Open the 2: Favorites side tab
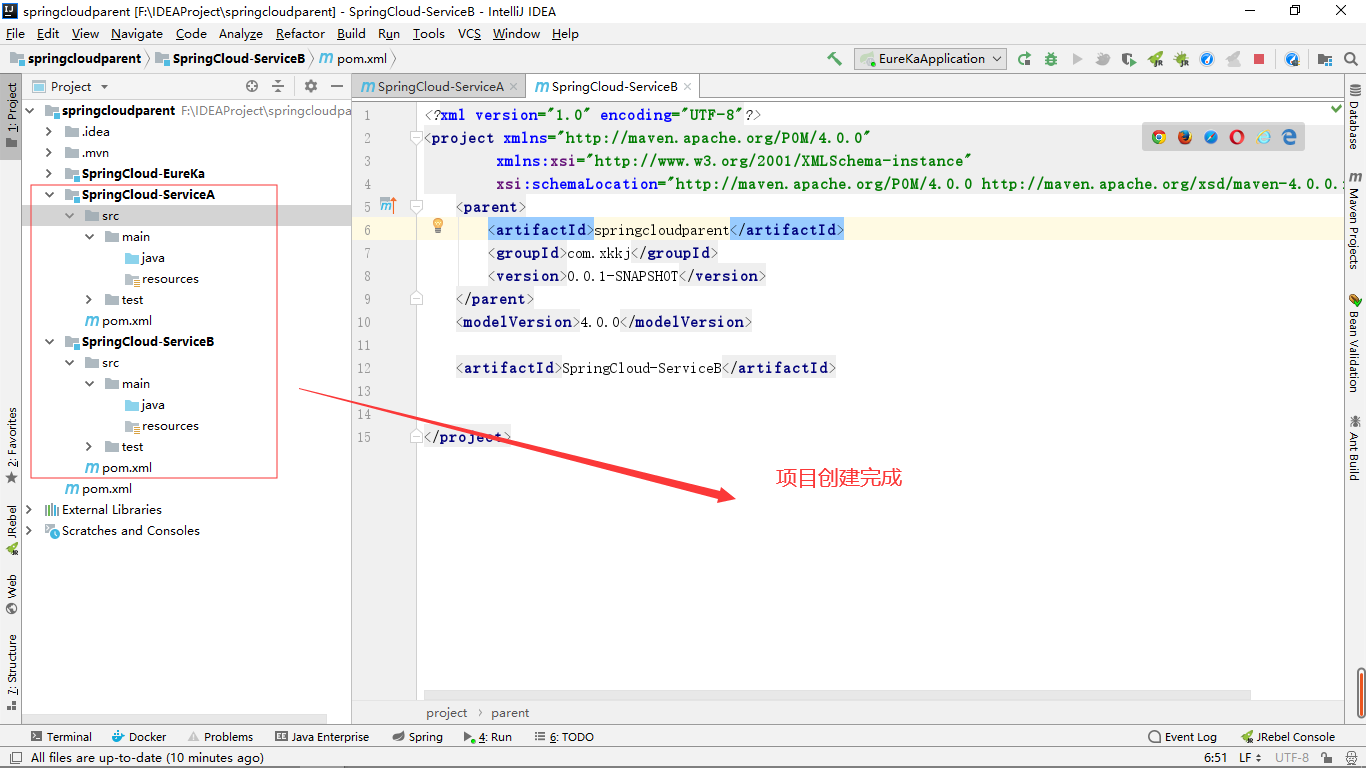Viewport: 1366px width, 768px height. pos(11,446)
